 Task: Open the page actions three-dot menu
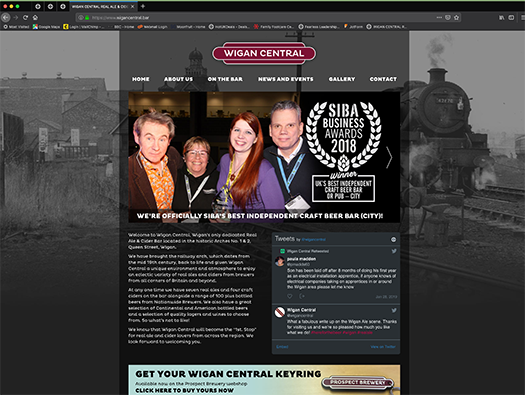(x=439, y=17)
